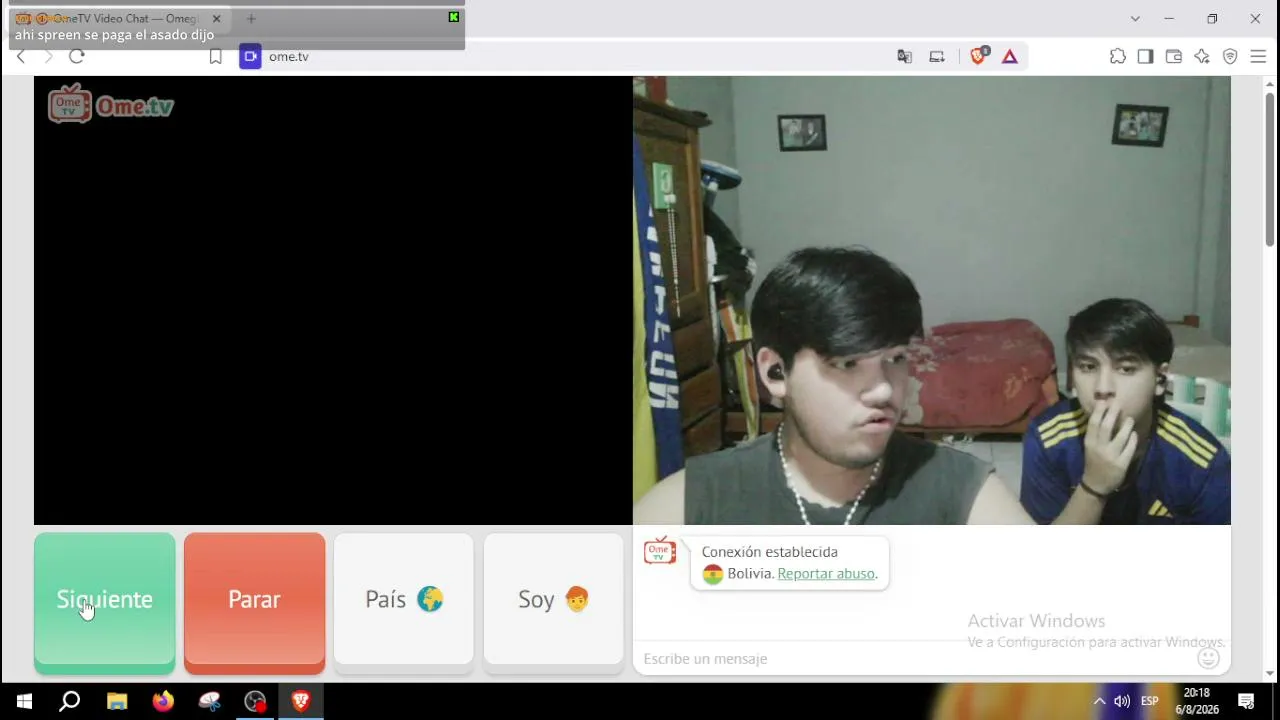Open the camera site permission icon
This screenshot has width=1280, height=720.
pos(250,57)
